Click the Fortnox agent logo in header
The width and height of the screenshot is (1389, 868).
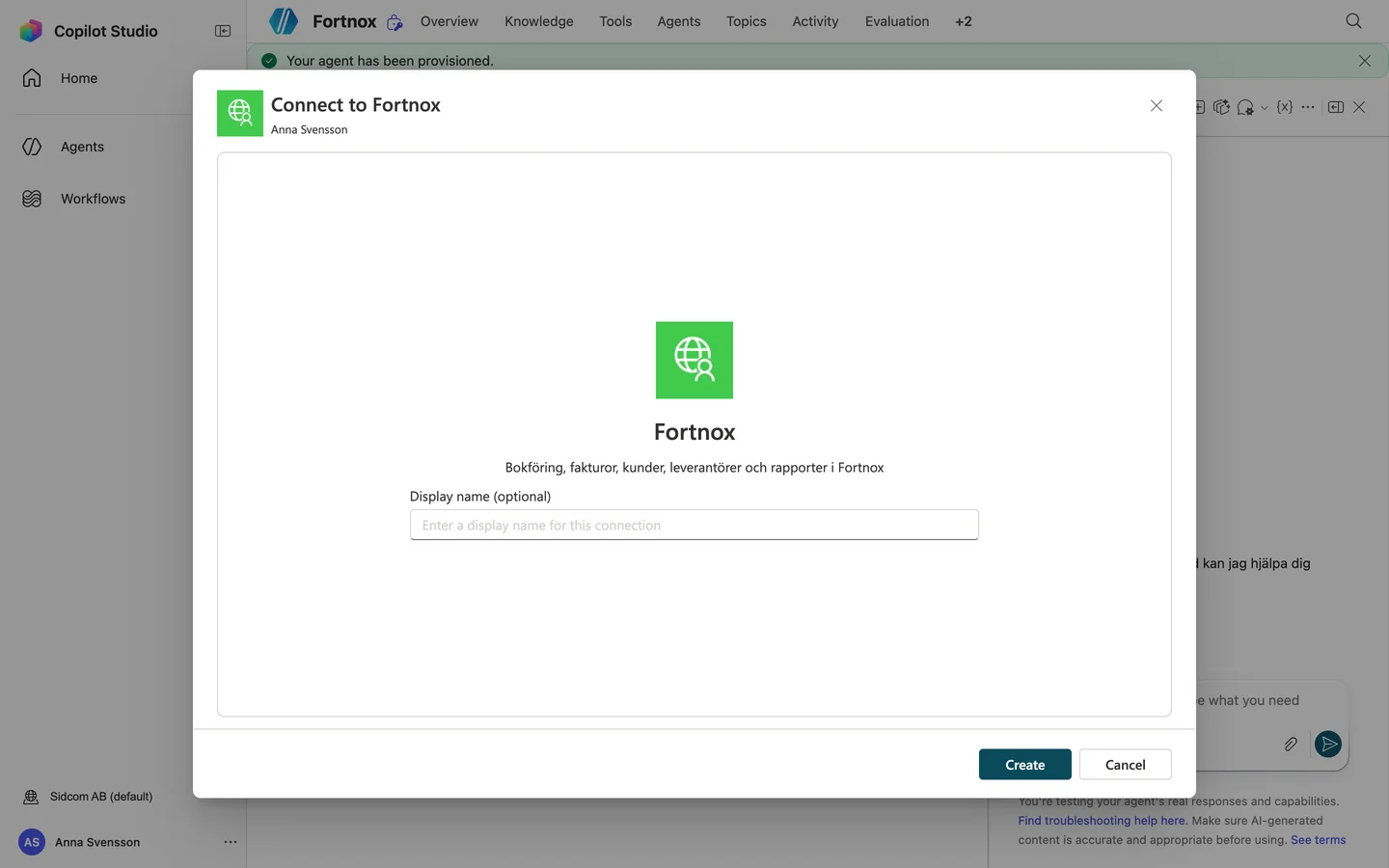pyautogui.click(x=284, y=21)
